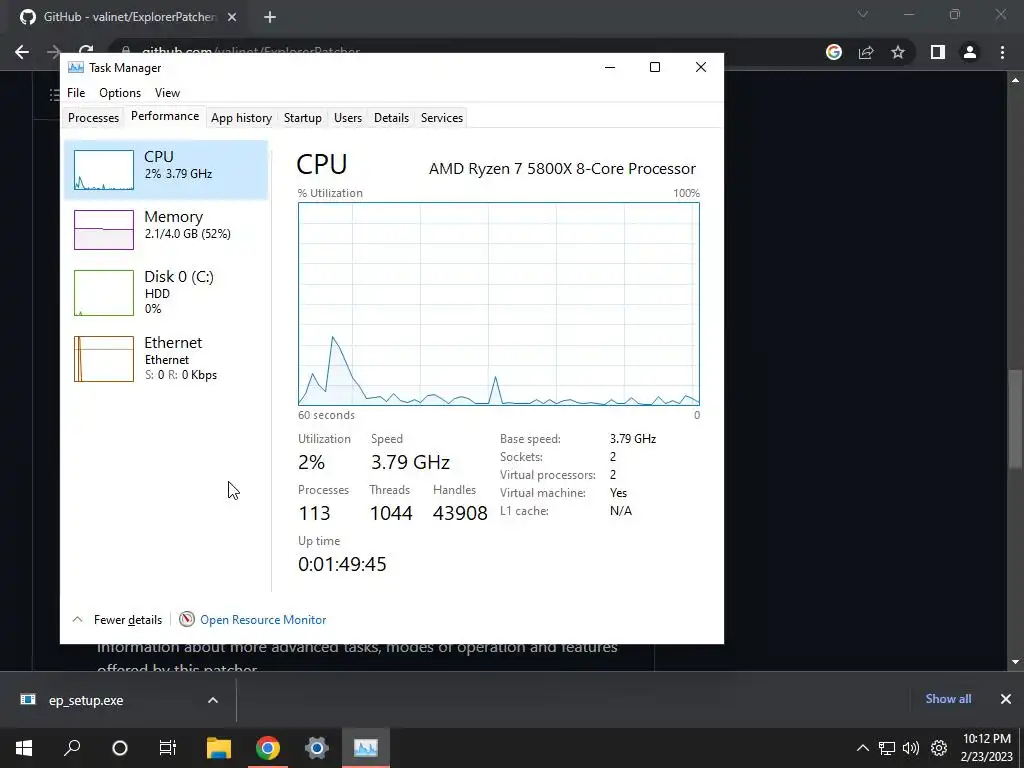The image size is (1024, 768).
Task: Open Chrome tab search chevron
Action: tap(863, 14)
